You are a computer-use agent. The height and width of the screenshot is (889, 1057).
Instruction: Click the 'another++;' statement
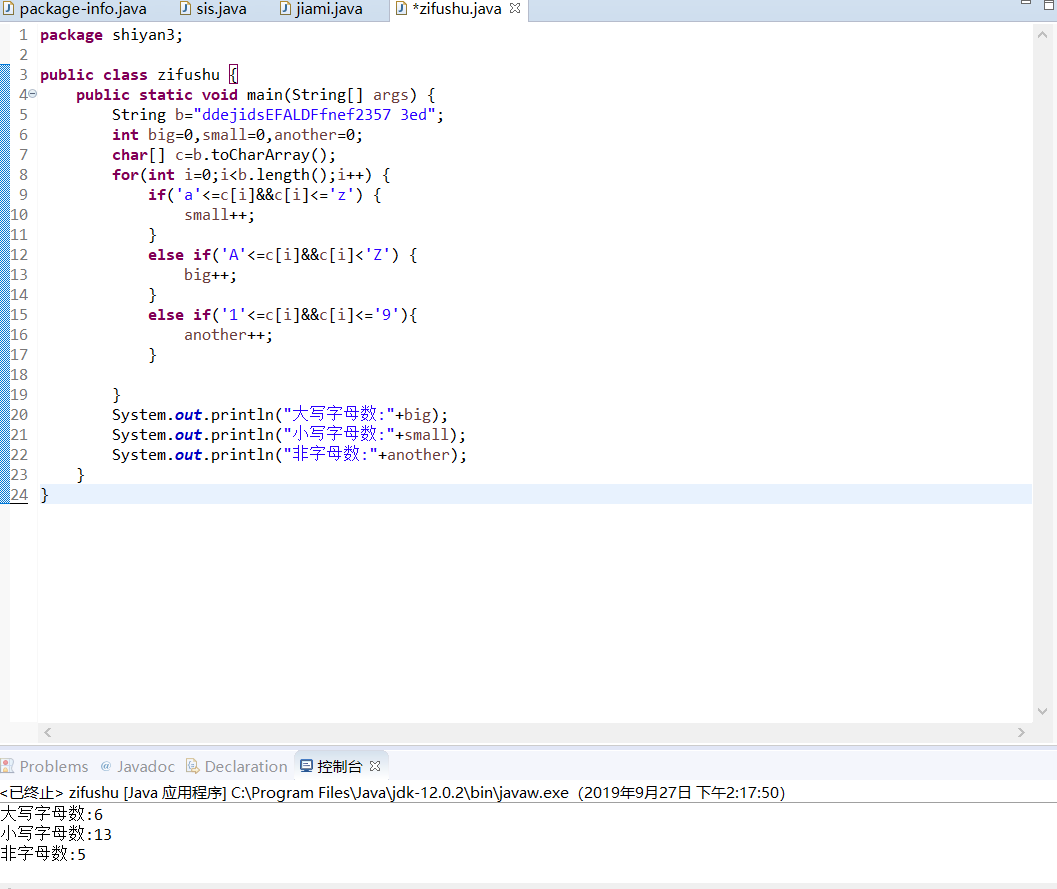coord(229,335)
